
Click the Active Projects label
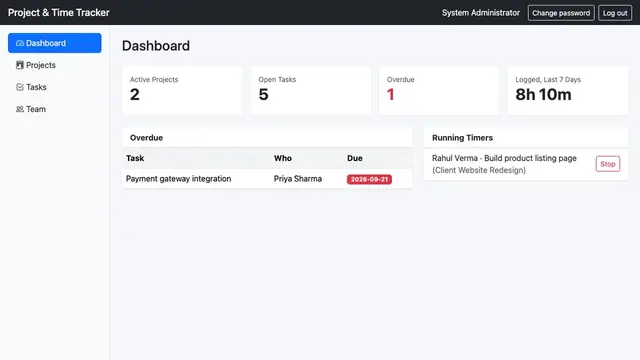pos(154,80)
